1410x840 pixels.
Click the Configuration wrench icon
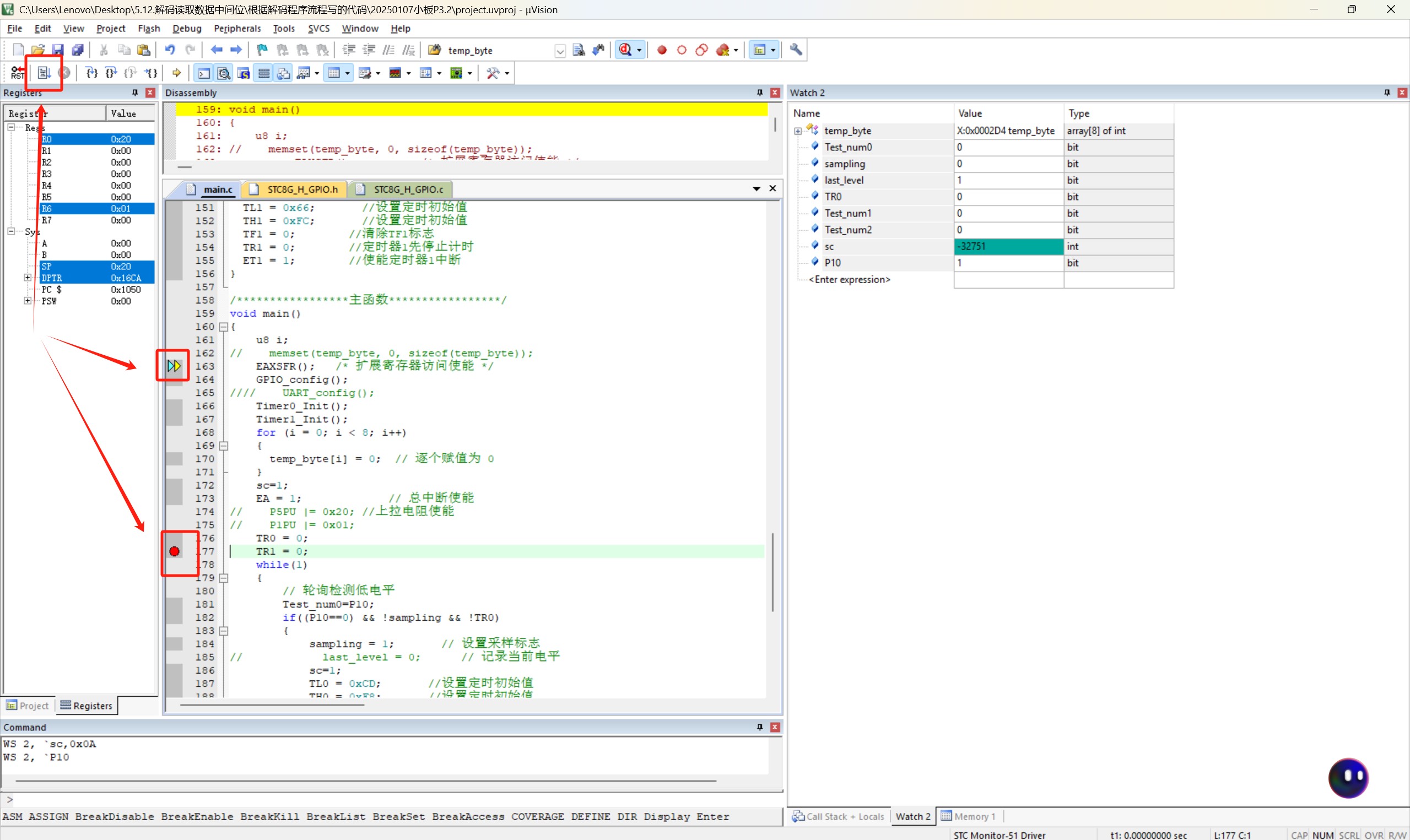(x=796, y=50)
